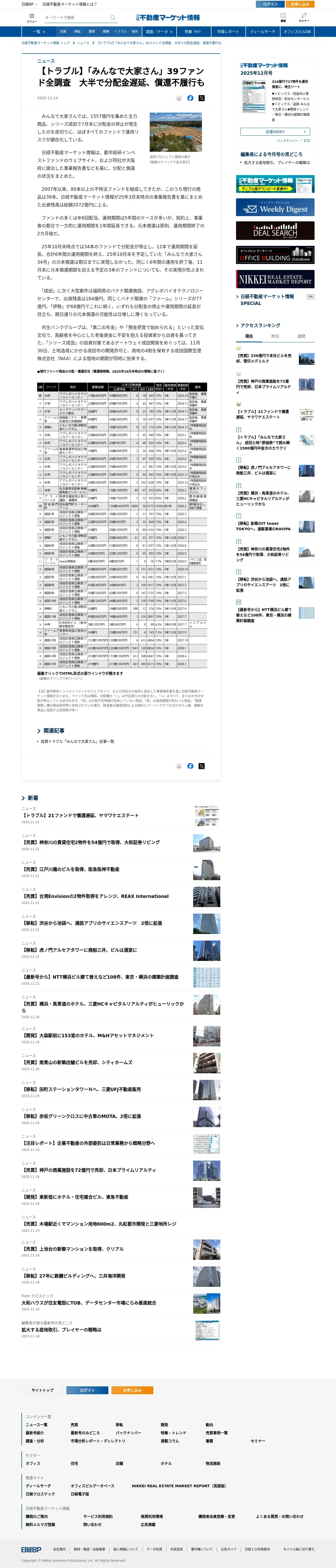This screenshot has width=336, height=1568.
Task: Open the hamburger メニュー icon
Action: 31,18
